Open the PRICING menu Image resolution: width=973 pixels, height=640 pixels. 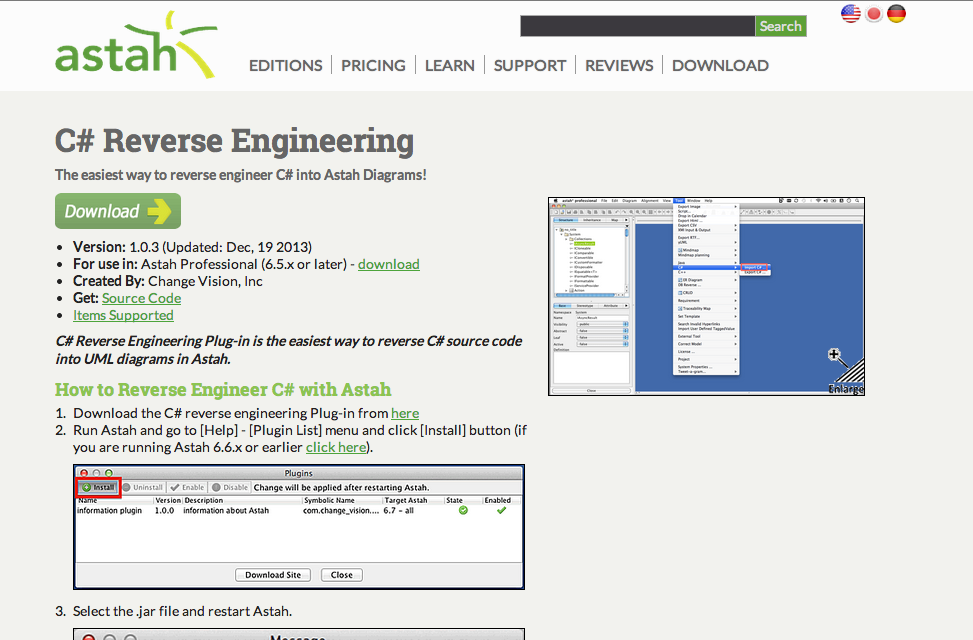pos(373,65)
